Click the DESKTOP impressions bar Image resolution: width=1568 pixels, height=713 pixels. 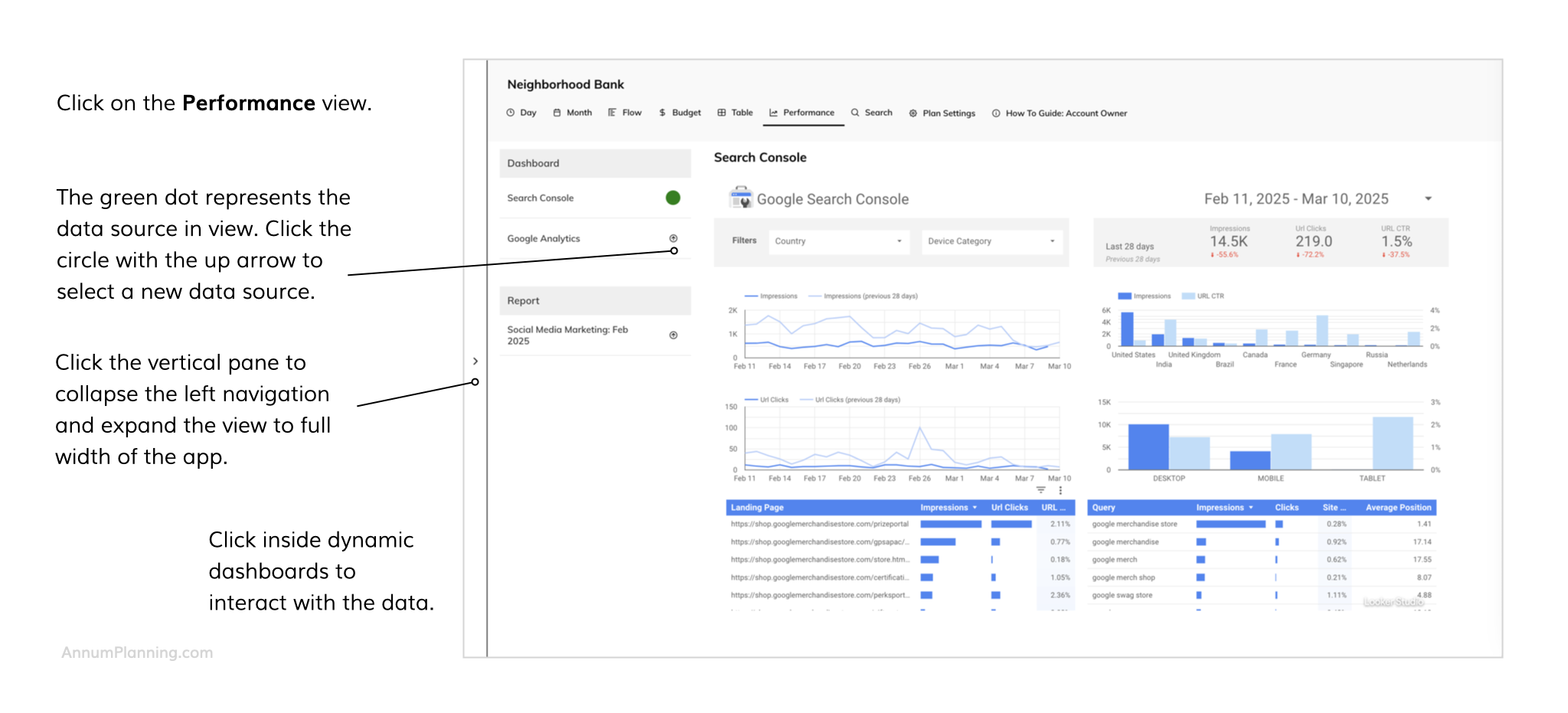1148,446
